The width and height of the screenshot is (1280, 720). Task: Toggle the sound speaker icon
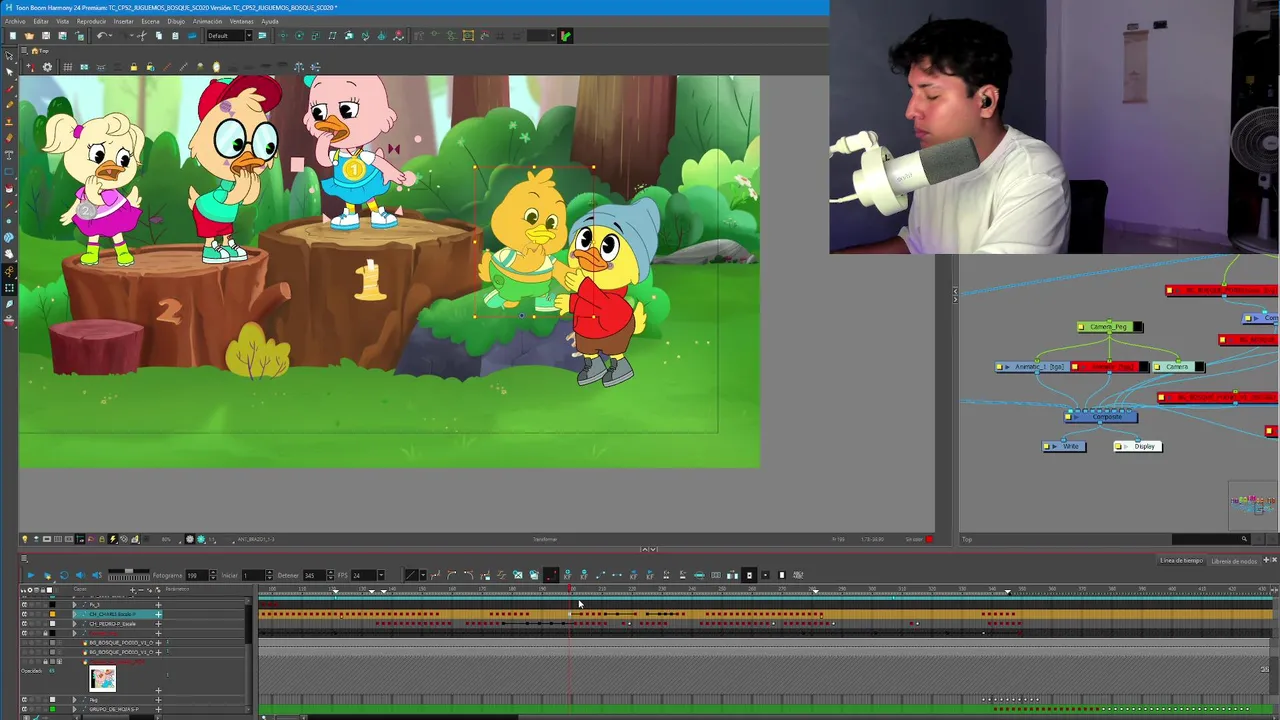click(x=80, y=575)
